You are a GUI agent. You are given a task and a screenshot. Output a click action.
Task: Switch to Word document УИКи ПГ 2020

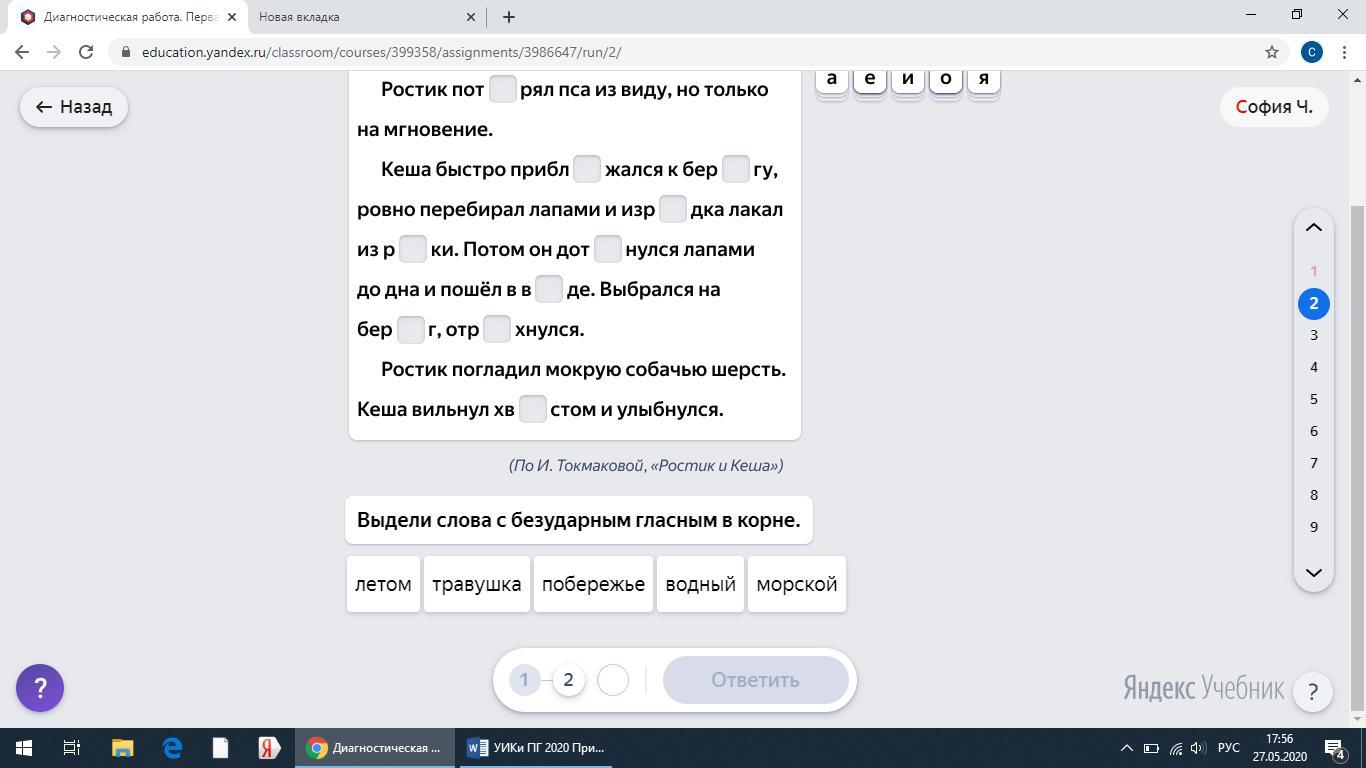536,748
